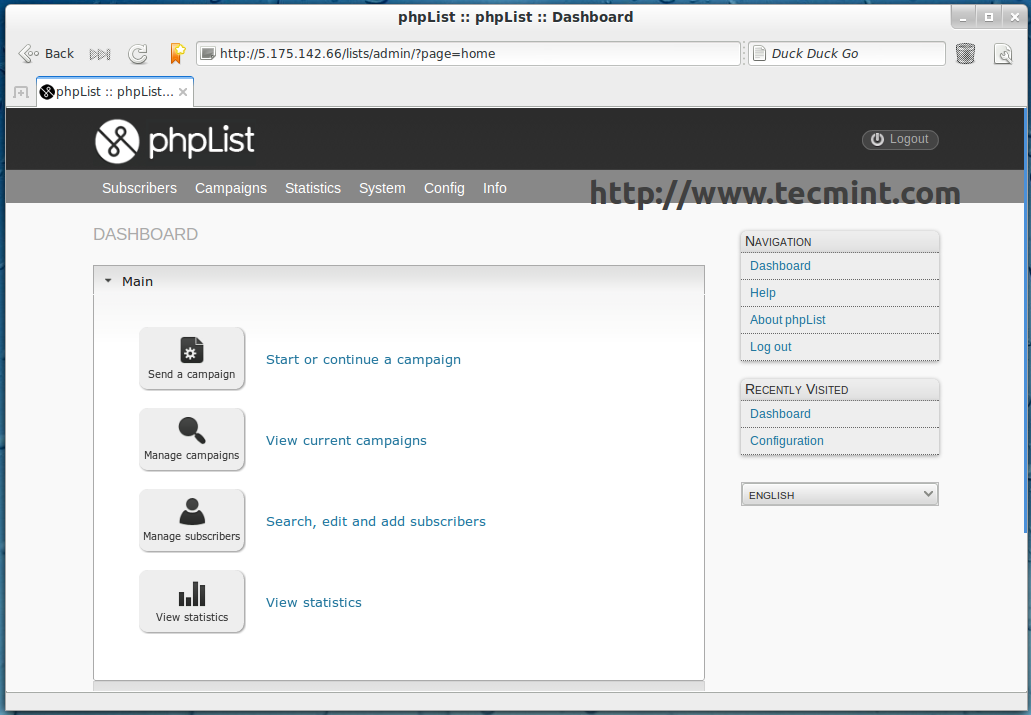The image size is (1031, 715).
Task: Click the View statistics bar chart button
Action: (x=192, y=601)
